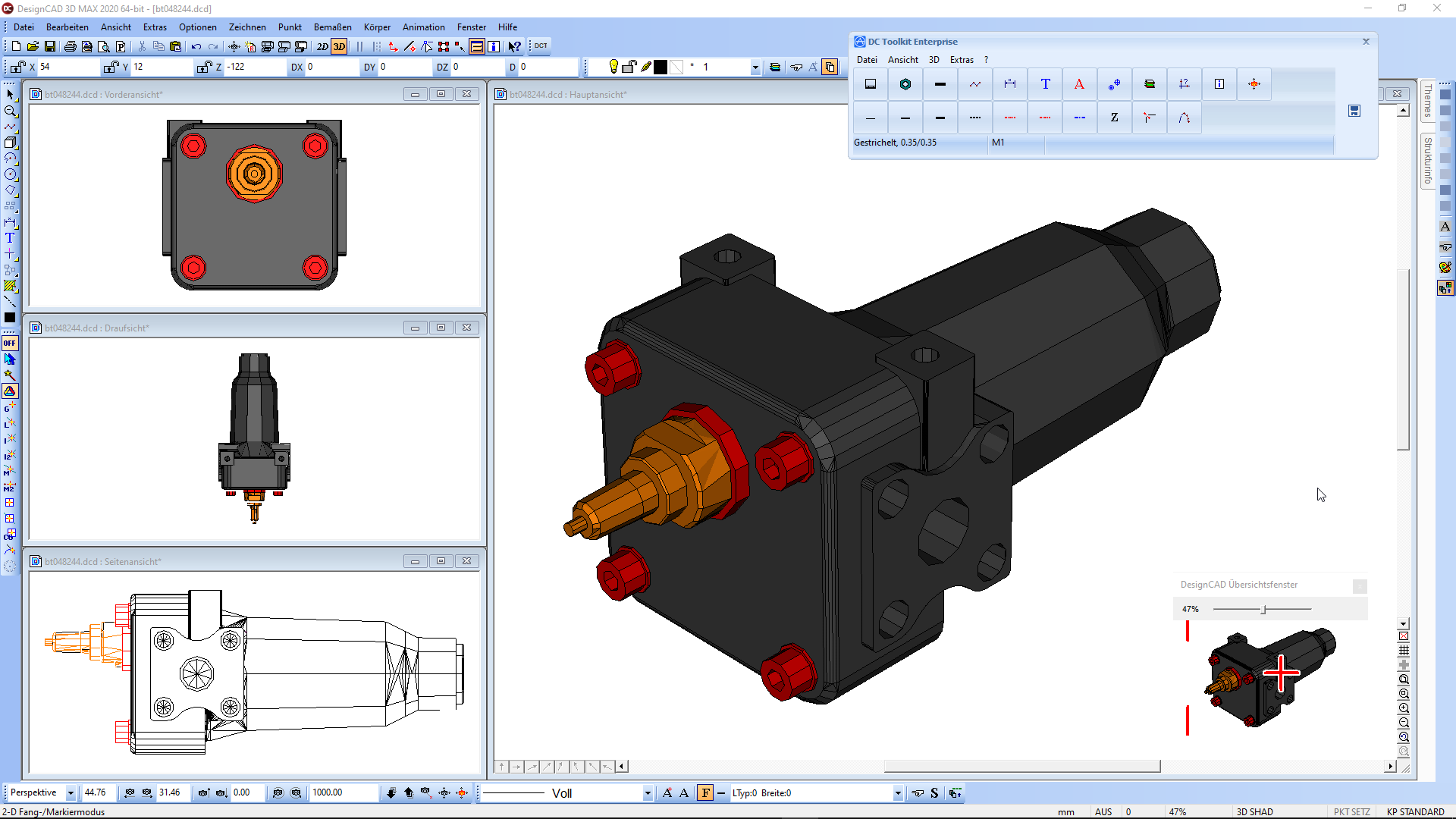Screen dimensions: 1456x819
Task: Click the context help arrow icon
Action: click(x=514, y=46)
